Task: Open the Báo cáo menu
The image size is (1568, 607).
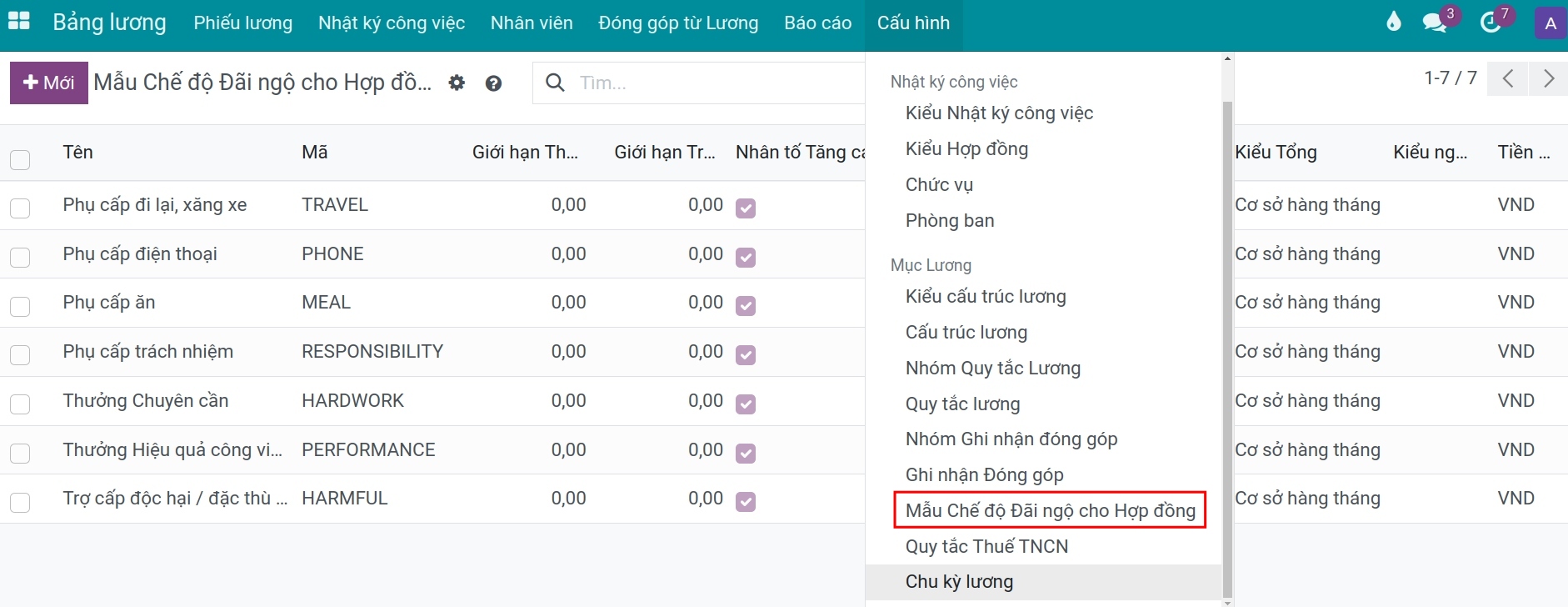Action: click(x=817, y=23)
